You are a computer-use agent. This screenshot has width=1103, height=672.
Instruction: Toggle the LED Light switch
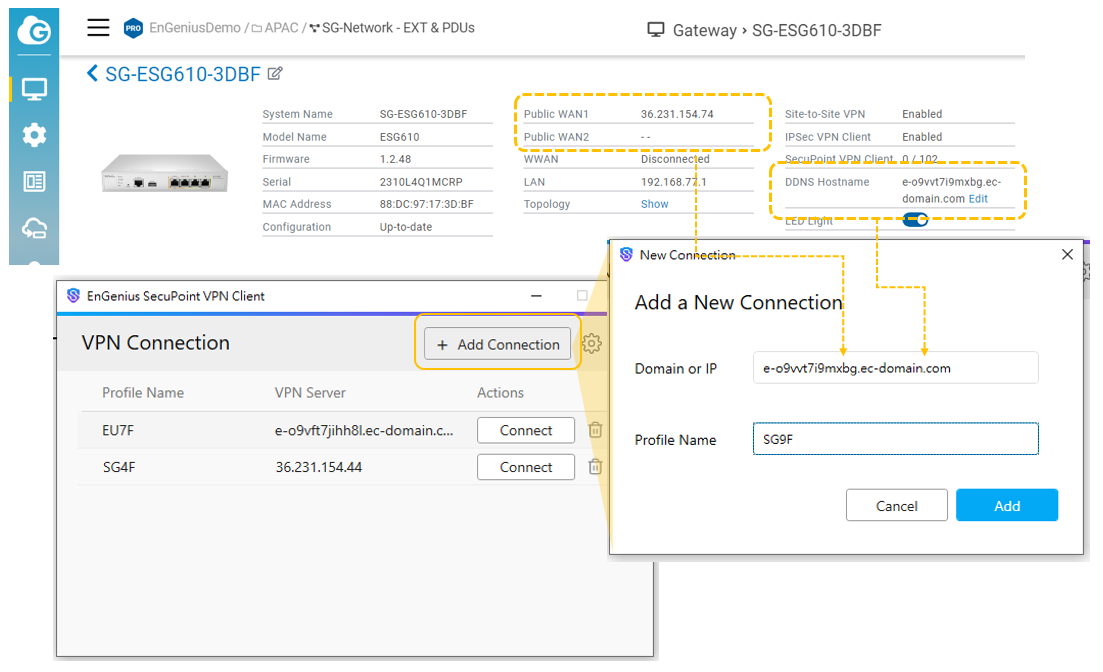[x=915, y=220]
